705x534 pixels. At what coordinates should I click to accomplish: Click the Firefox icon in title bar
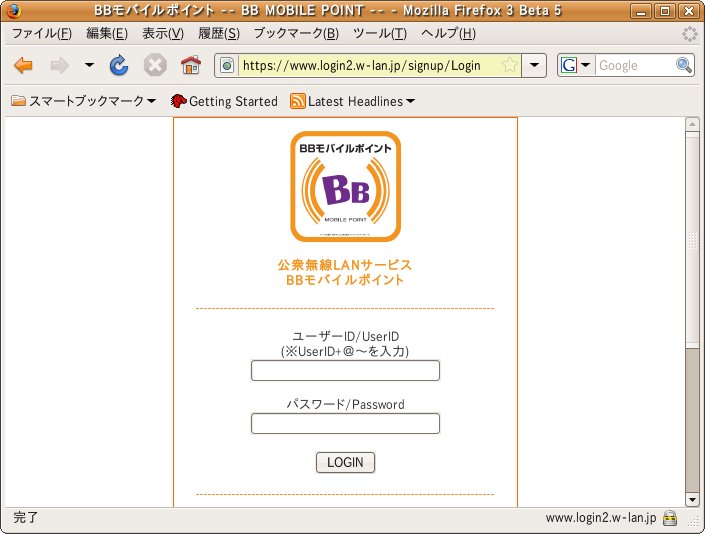click(x=13, y=10)
